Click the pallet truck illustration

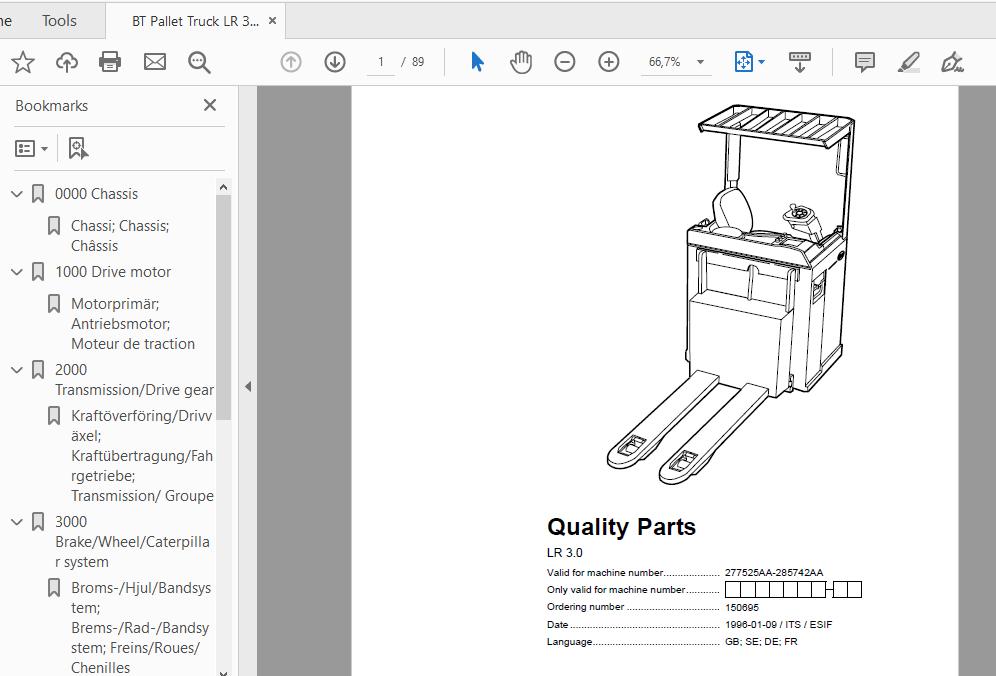click(730, 294)
